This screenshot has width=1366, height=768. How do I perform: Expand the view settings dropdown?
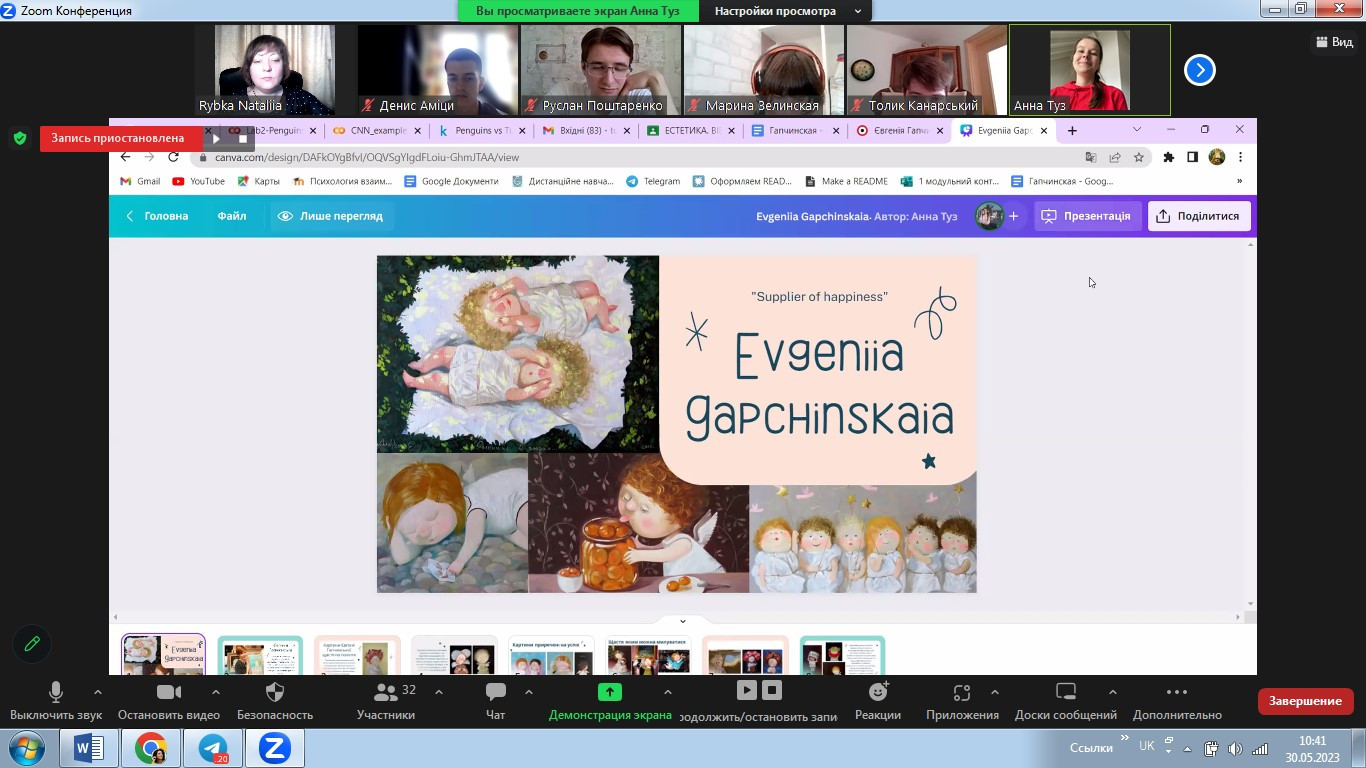857,11
